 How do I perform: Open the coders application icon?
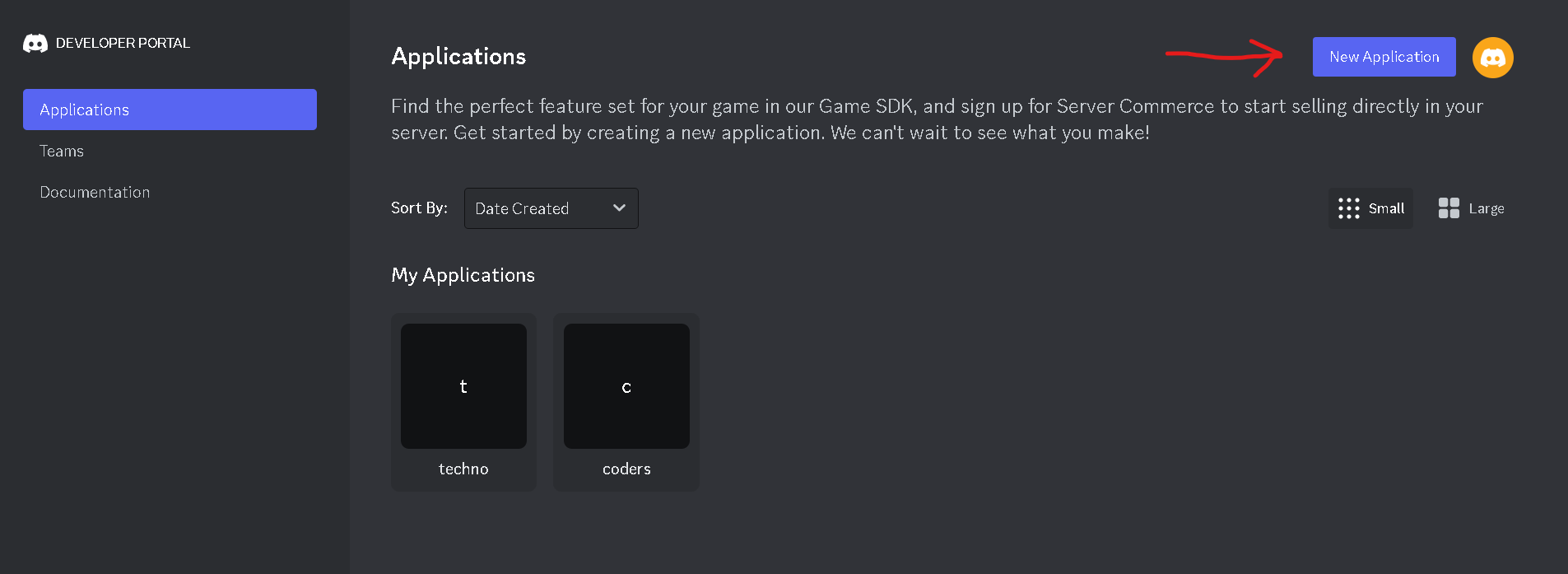click(626, 385)
